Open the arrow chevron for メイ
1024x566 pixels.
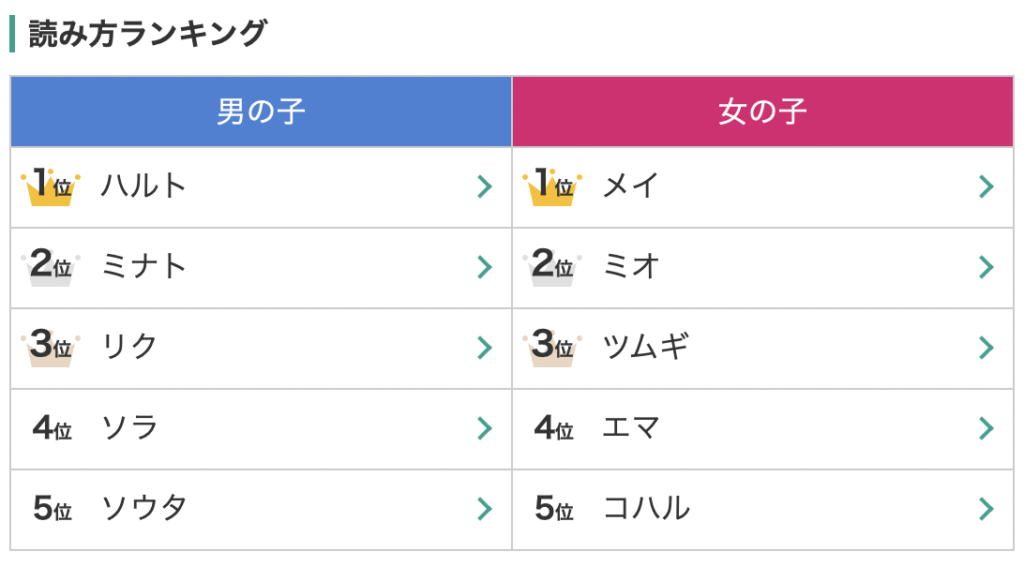coord(986,187)
